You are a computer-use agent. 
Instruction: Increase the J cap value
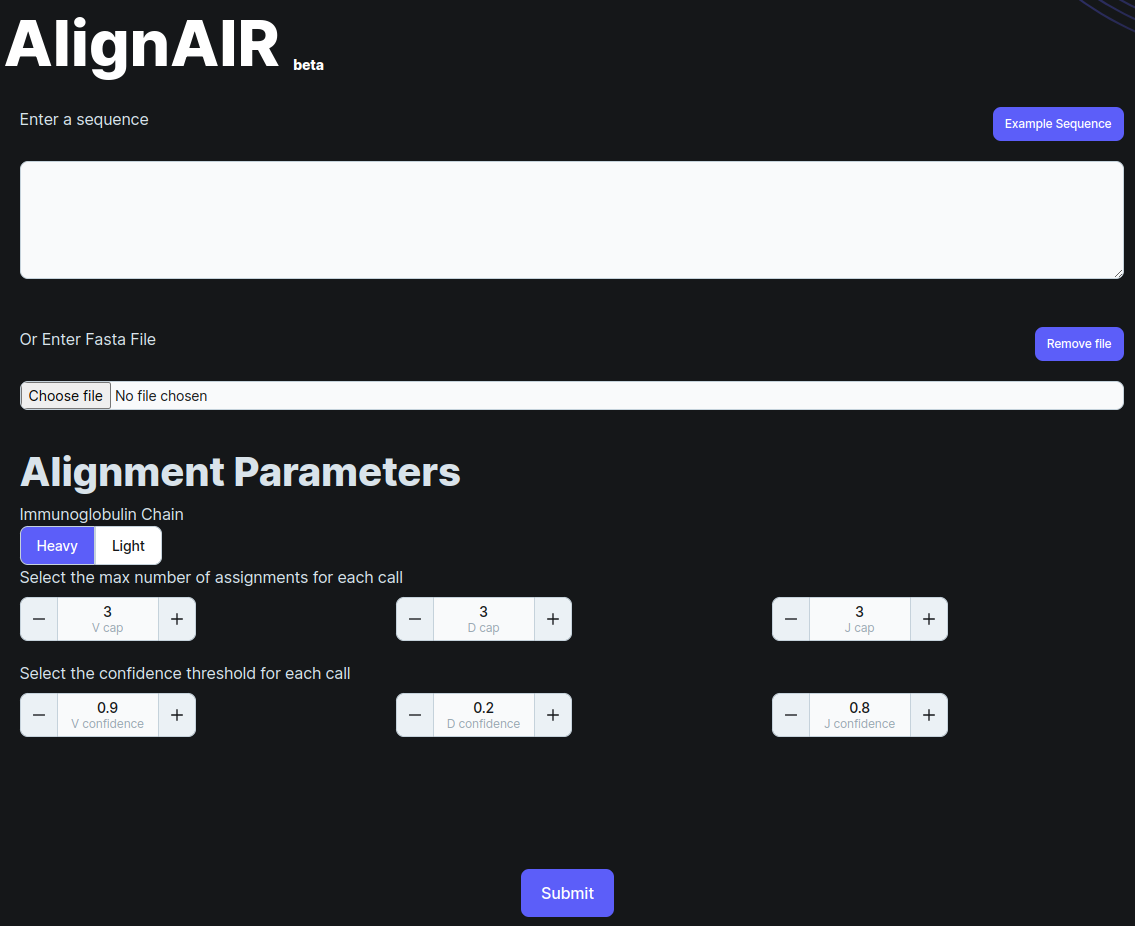(x=929, y=619)
